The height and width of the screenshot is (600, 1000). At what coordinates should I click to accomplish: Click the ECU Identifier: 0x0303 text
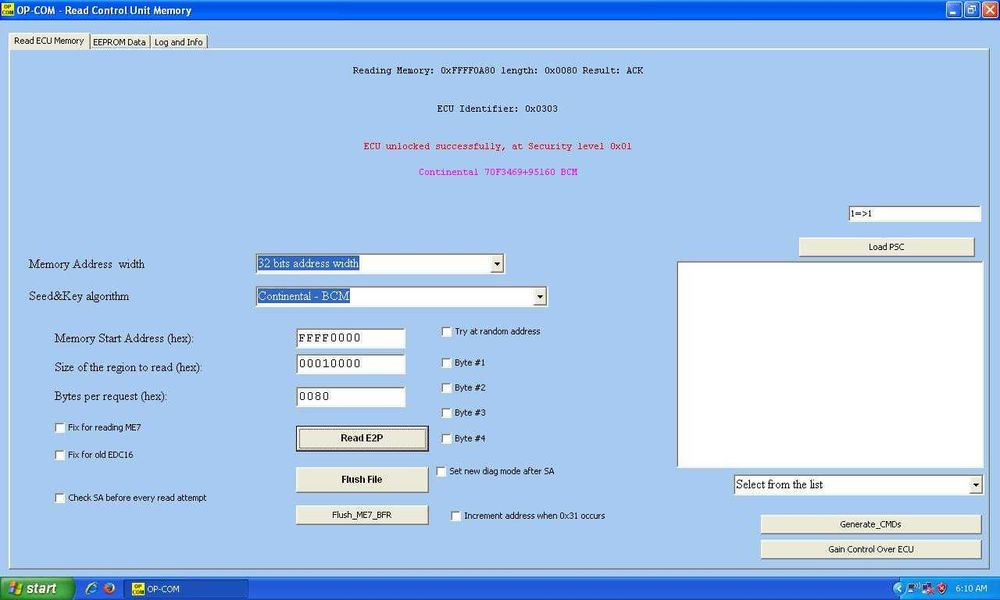point(497,108)
